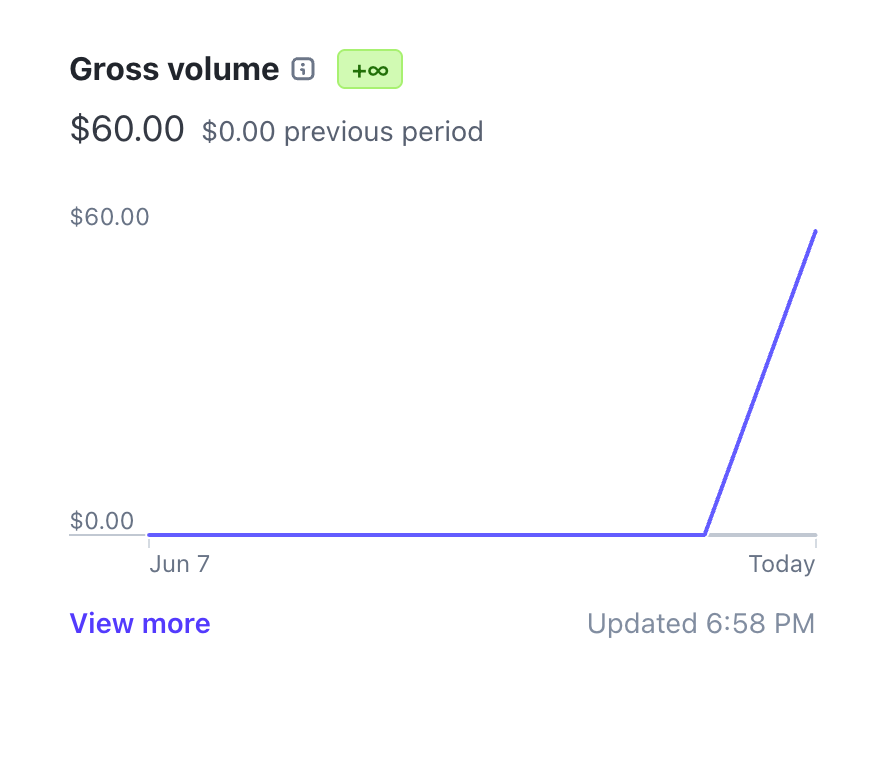The width and height of the screenshot is (888, 758).
Task: Click the flat purple line's middle
Action: coord(427,535)
